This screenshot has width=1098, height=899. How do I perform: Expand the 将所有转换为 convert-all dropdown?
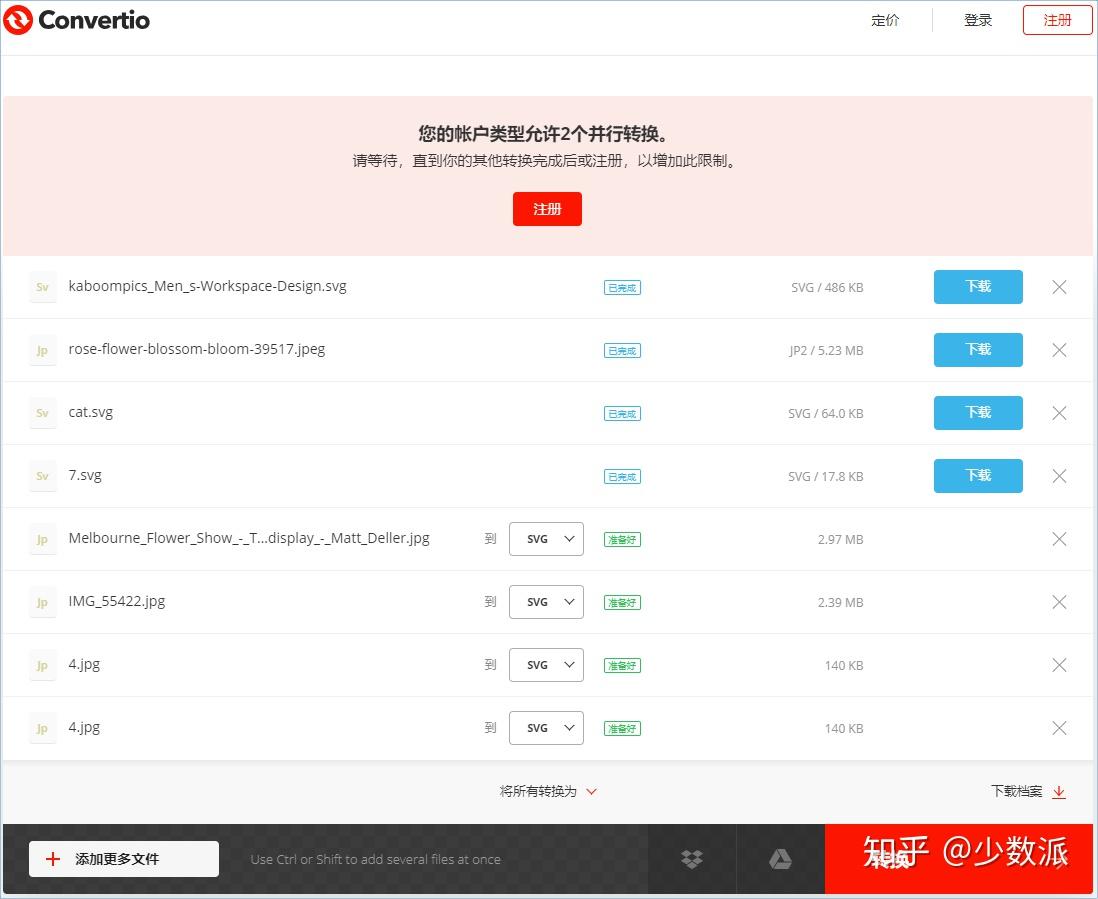coord(548,791)
